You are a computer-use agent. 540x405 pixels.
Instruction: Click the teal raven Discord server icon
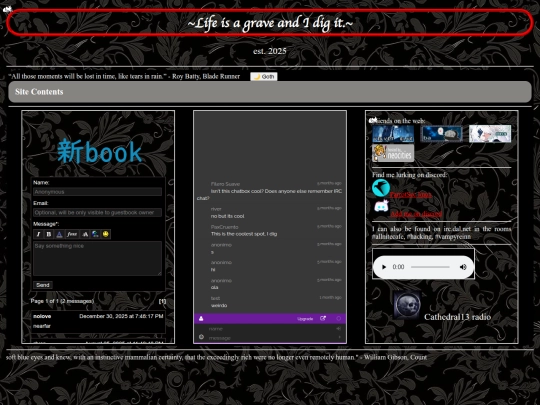[381, 188]
